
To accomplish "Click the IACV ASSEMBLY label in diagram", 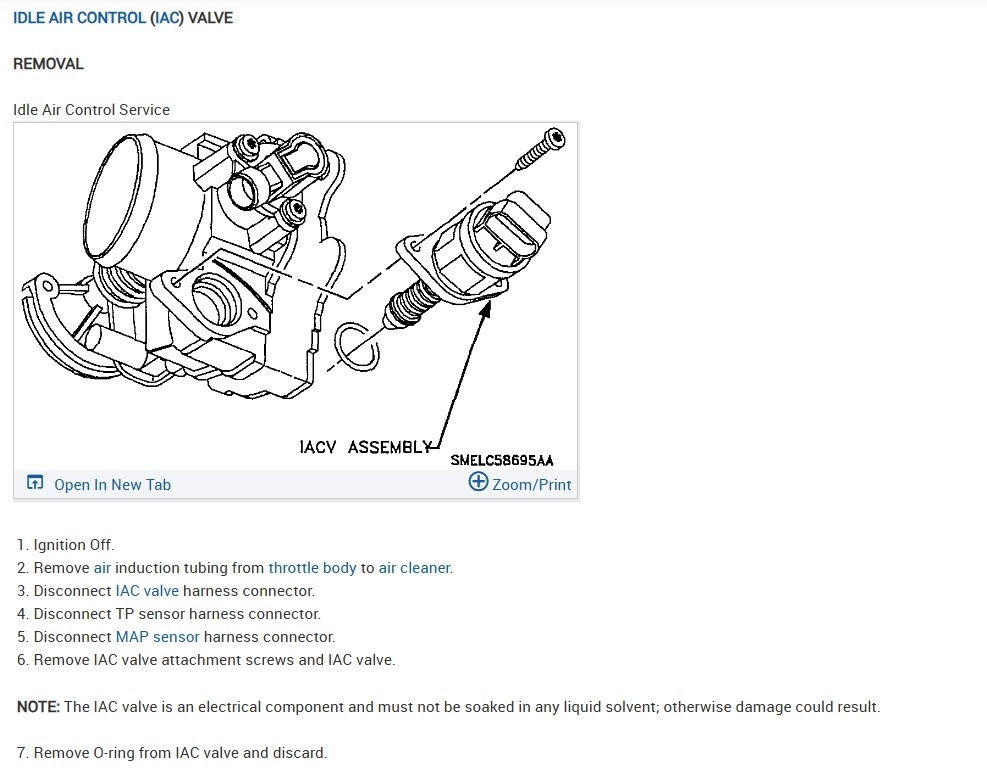I will [x=366, y=447].
